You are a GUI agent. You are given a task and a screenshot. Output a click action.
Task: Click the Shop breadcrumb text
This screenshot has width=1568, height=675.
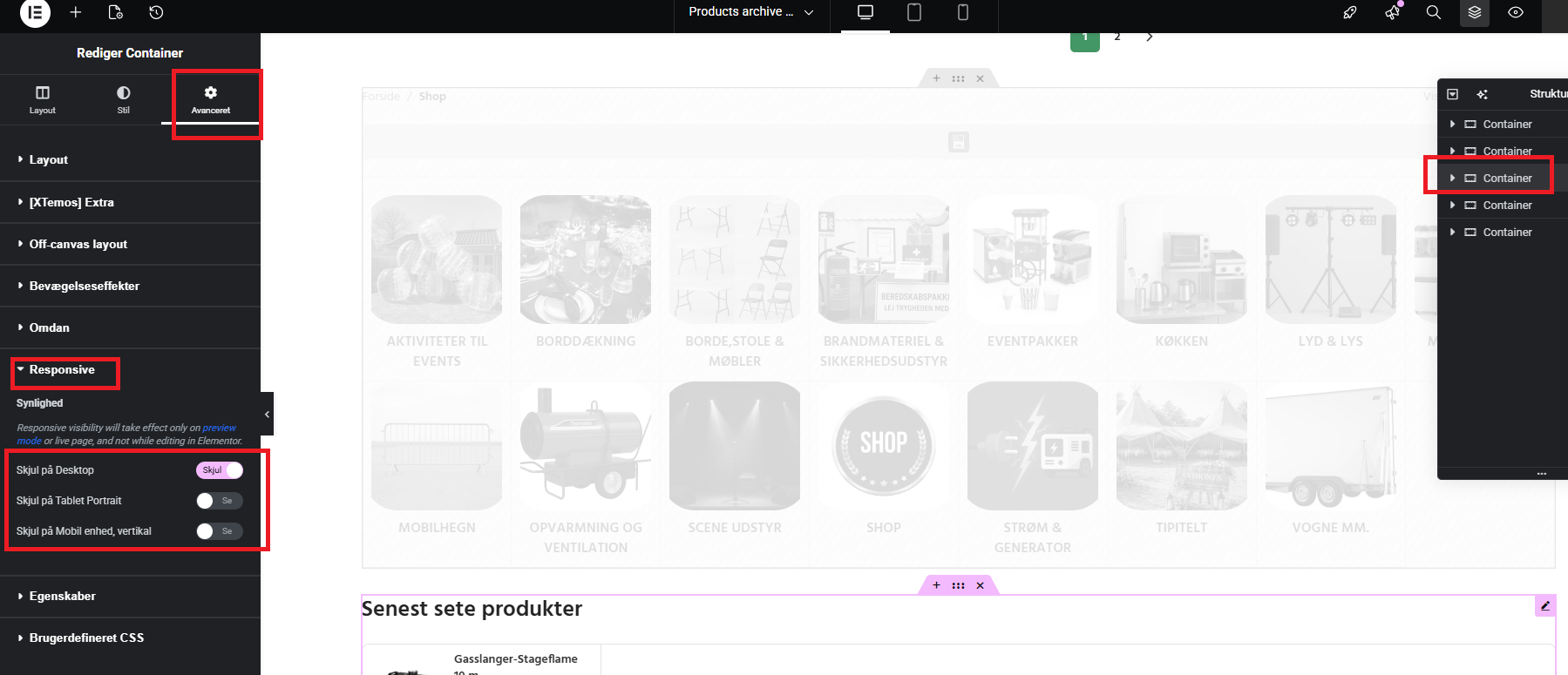pyautogui.click(x=432, y=96)
